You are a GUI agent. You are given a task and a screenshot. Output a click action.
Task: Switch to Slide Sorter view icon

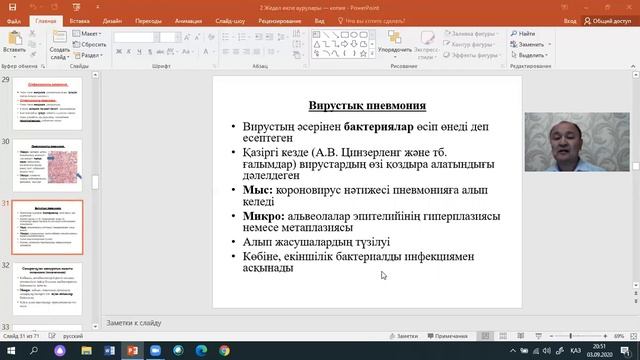[x=503, y=336]
